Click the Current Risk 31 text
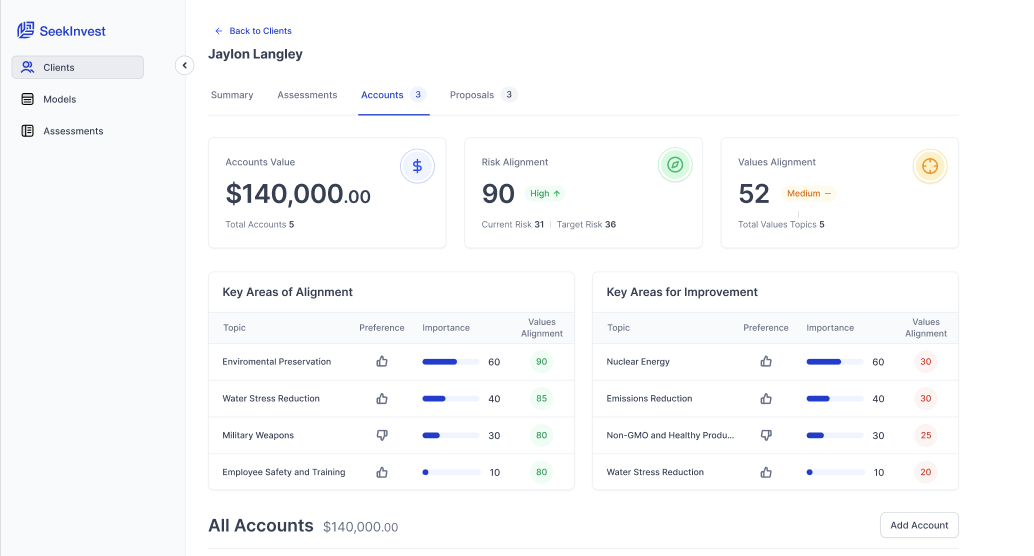The height and width of the screenshot is (556, 1034). (x=512, y=224)
